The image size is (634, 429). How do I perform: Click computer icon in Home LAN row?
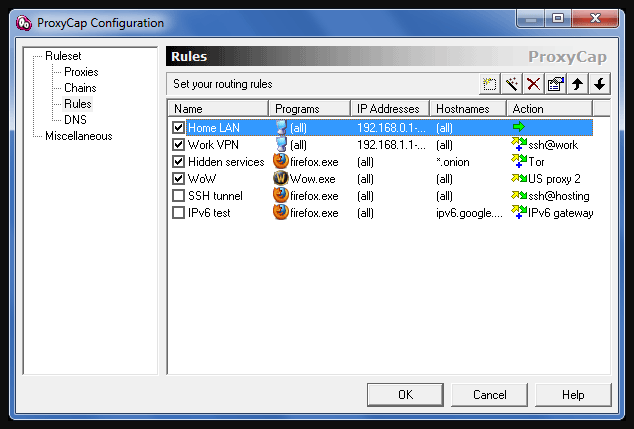281,127
